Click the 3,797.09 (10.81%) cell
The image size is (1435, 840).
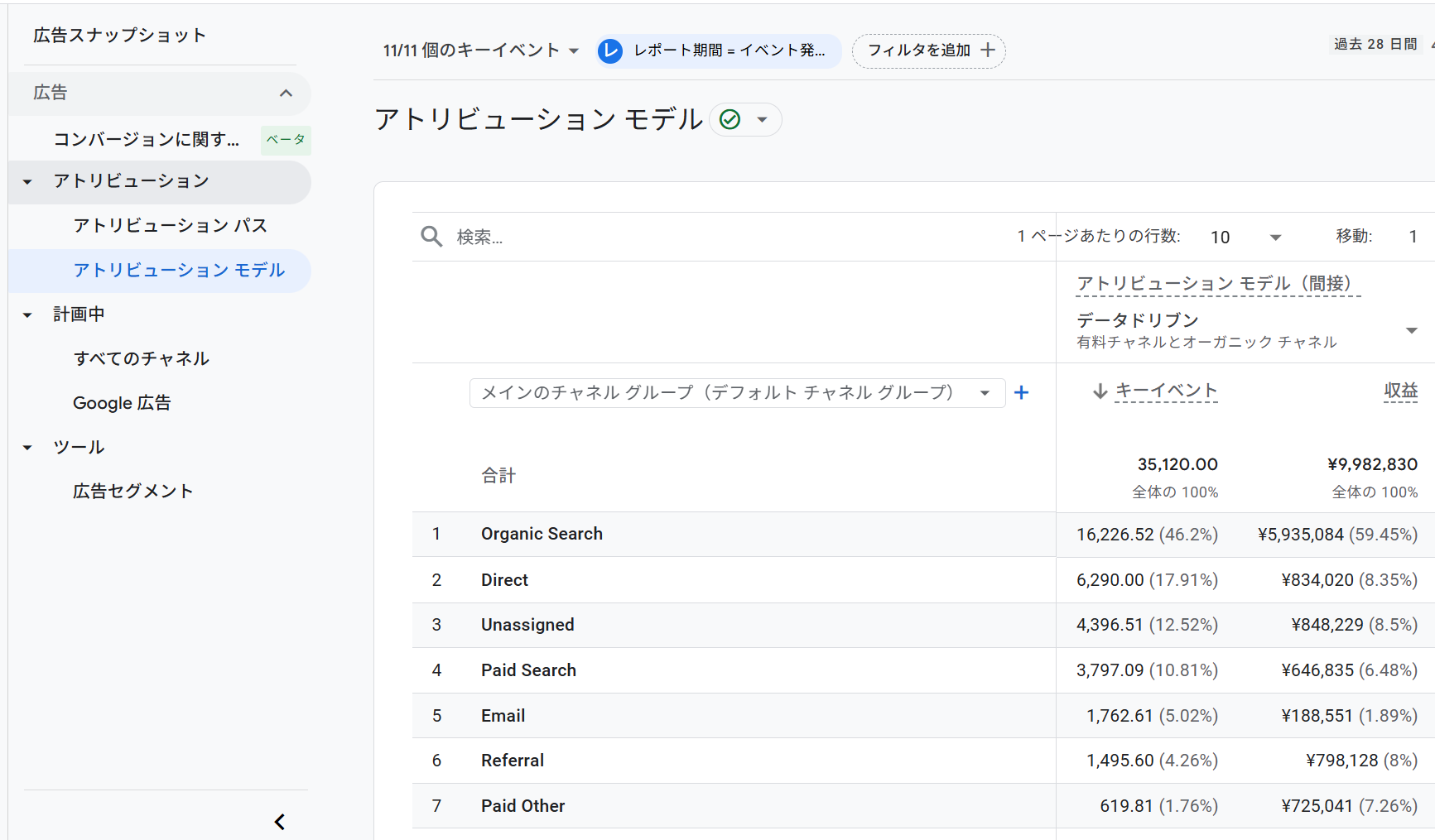coord(1147,670)
